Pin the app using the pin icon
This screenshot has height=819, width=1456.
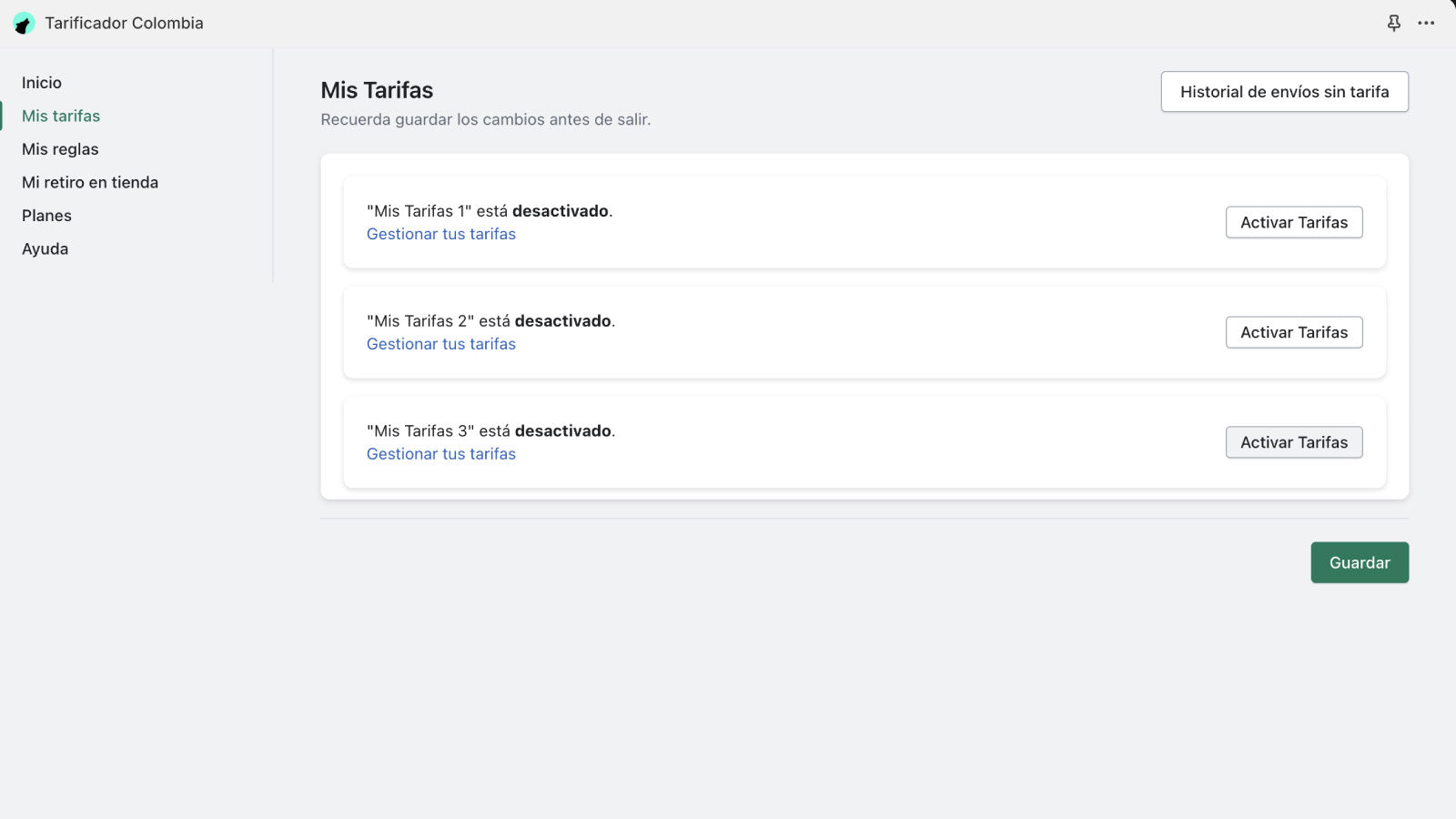click(x=1393, y=23)
